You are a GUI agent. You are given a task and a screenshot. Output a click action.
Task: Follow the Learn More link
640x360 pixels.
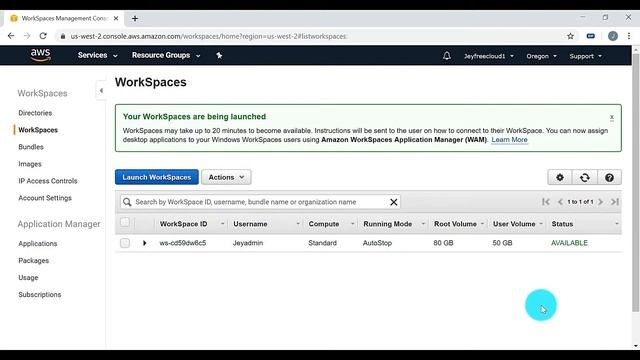(509, 140)
